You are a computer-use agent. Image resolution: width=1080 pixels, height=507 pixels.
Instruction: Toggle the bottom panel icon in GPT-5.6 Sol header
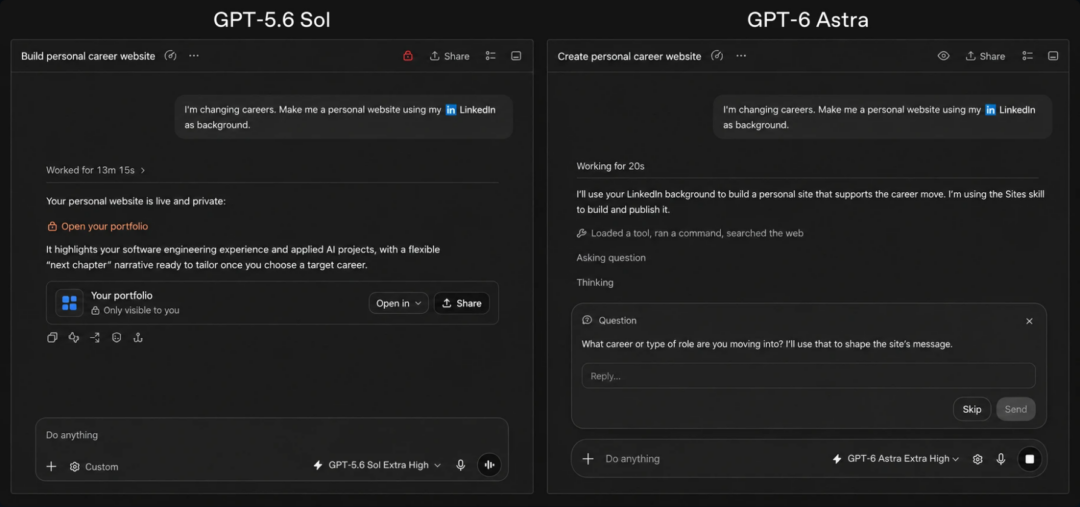point(516,56)
